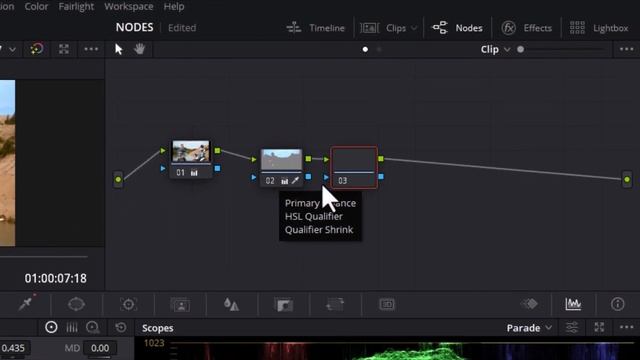Open the Workspace menu

point(129,7)
